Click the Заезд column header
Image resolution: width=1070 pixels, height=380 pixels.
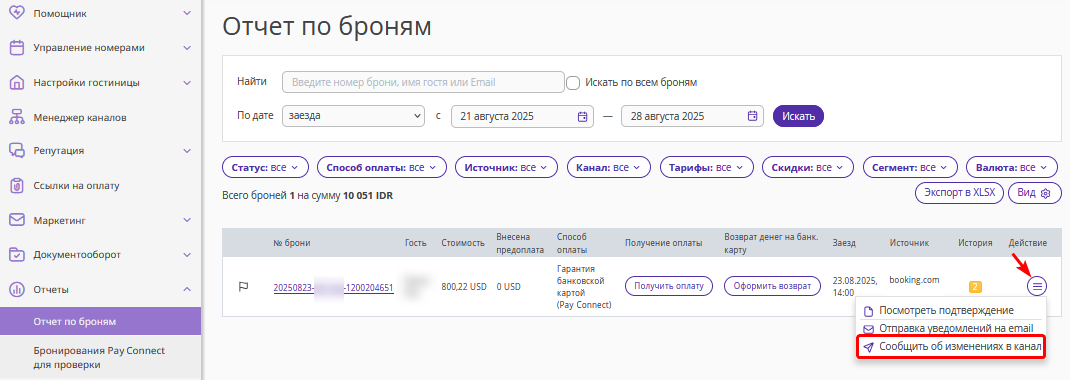tap(843, 242)
